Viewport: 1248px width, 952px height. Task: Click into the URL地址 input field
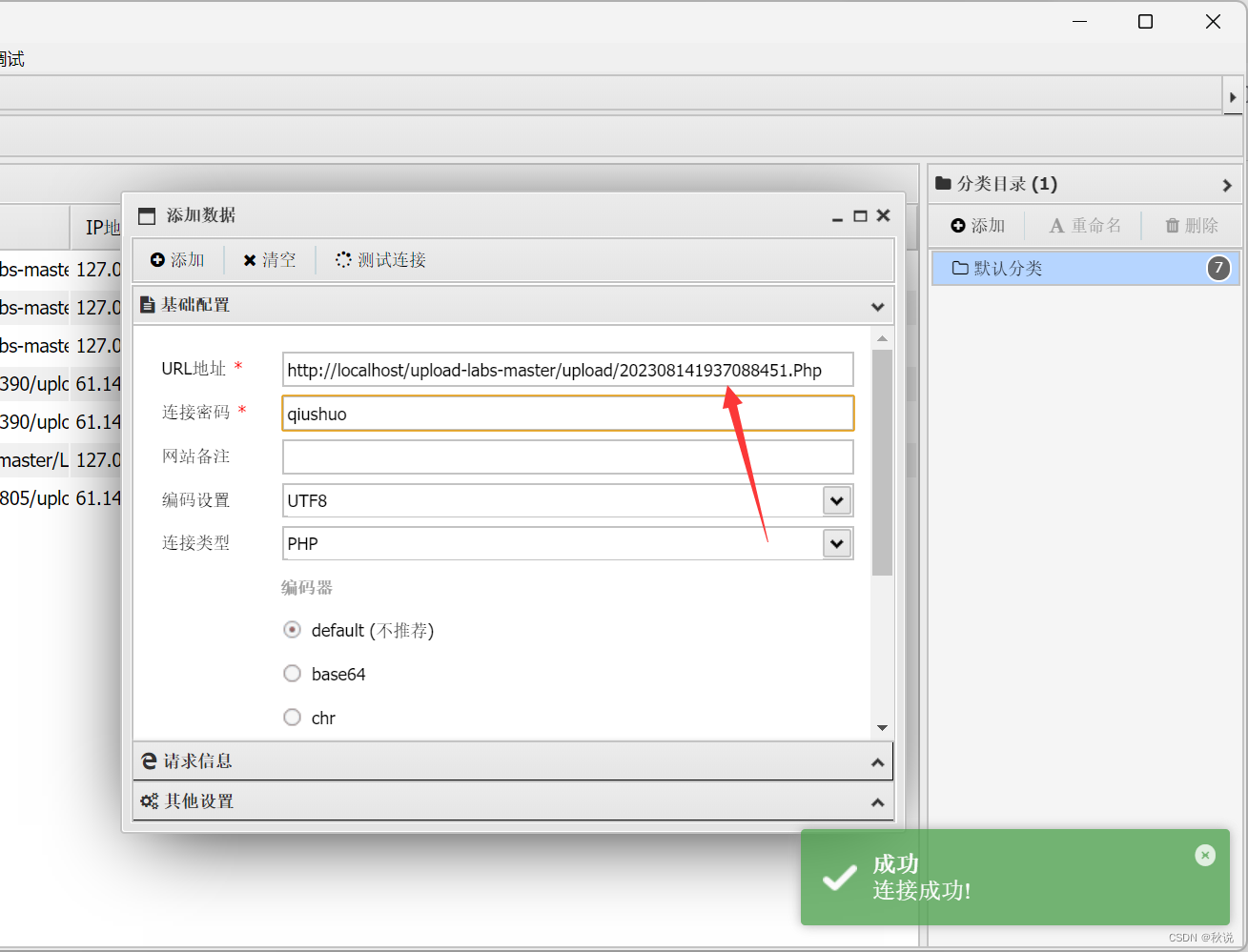click(x=568, y=370)
